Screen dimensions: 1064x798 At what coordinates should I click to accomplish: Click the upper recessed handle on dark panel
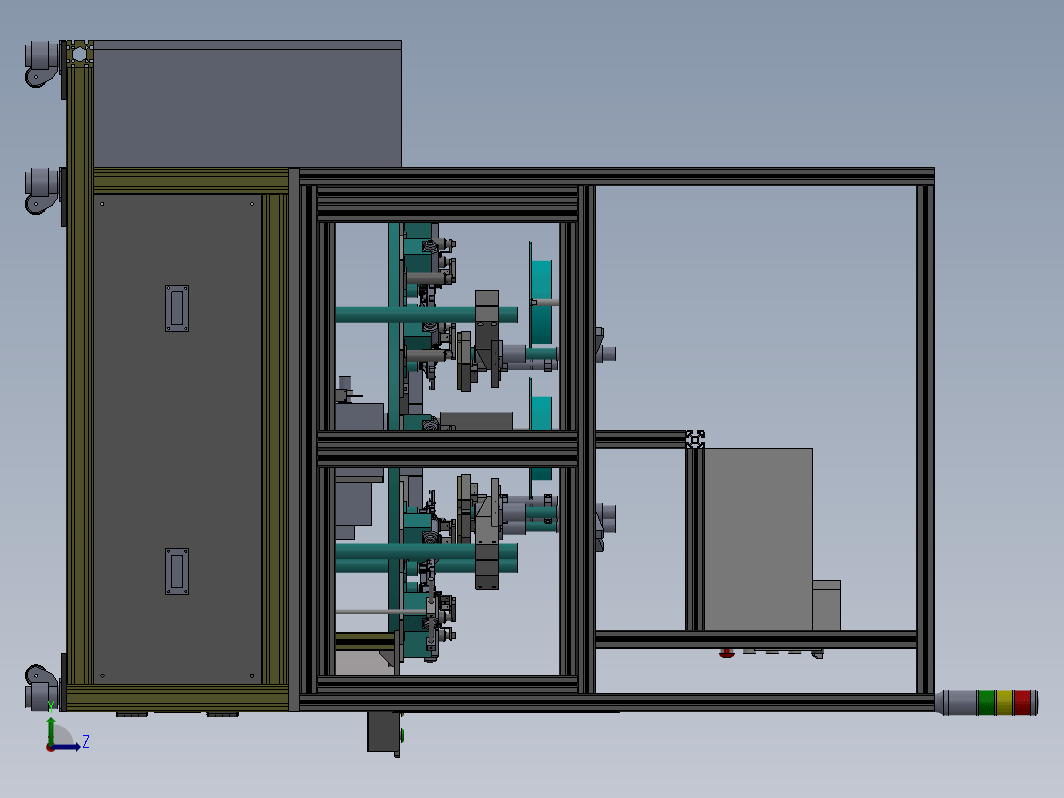pyautogui.click(x=177, y=308)
